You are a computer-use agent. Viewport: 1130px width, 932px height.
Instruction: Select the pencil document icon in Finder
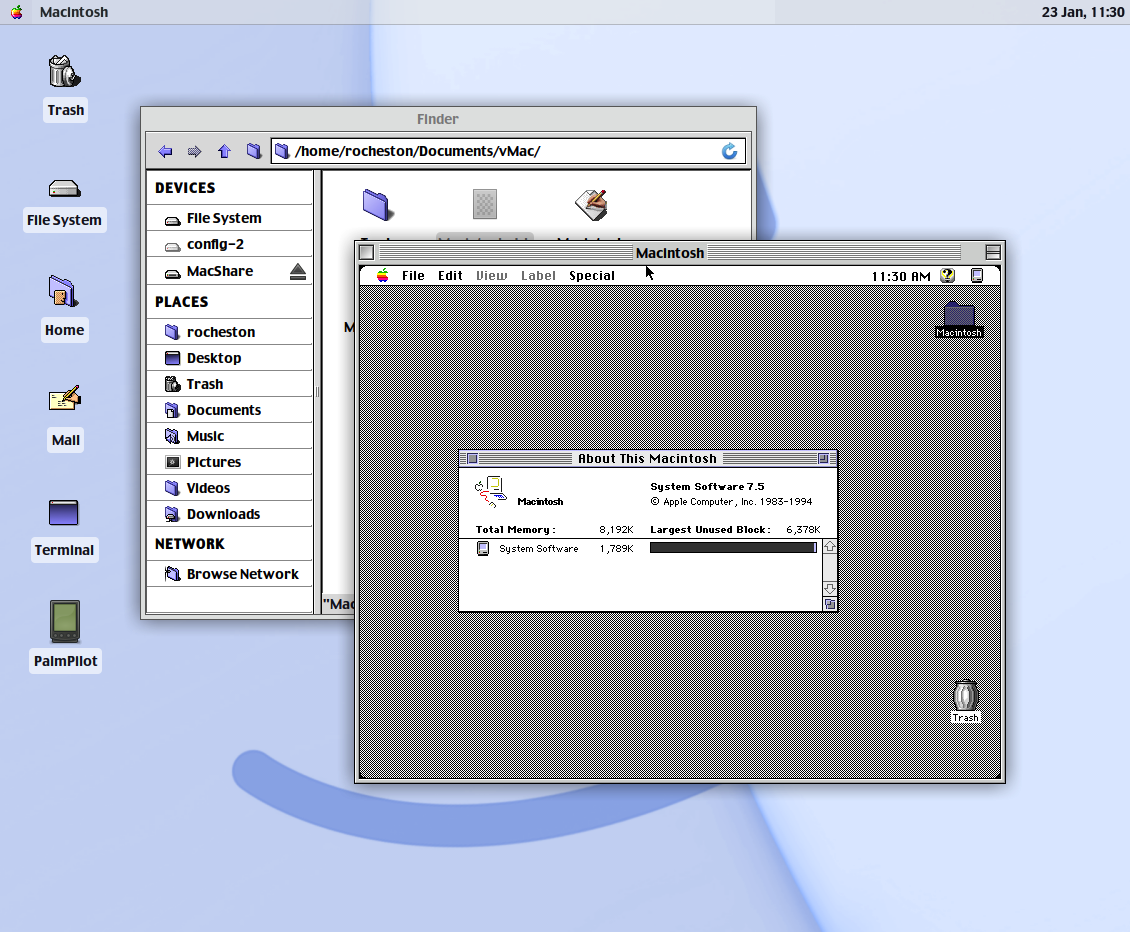pyautogui.click(x=592, y=205)
